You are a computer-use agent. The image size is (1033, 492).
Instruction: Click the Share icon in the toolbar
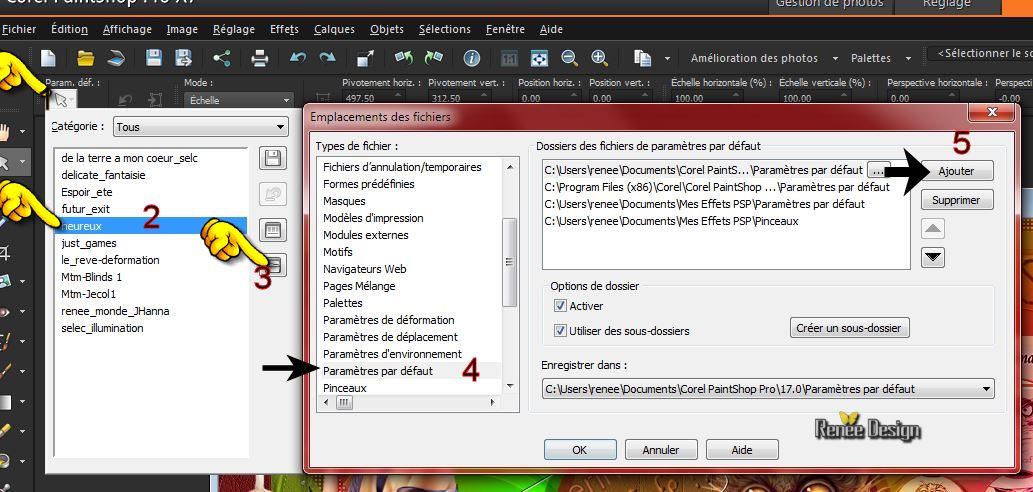click(222, 58)
